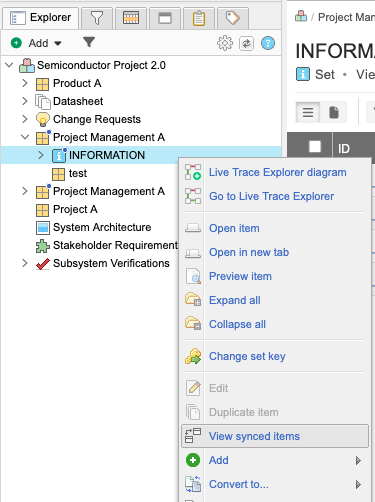
Task: Click the Preview item magnifier icon
Action: click(193, 276)
